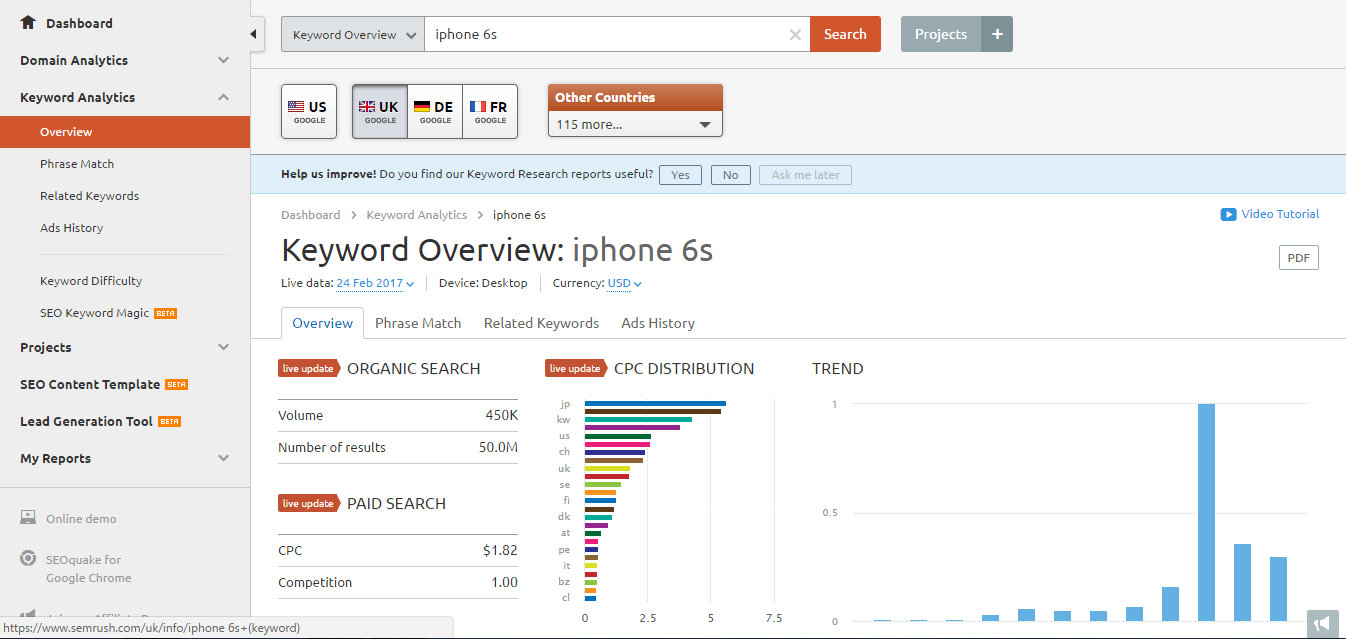Click the orange Search button
This screenshot has width=1346, height=639.
[845, 34]
